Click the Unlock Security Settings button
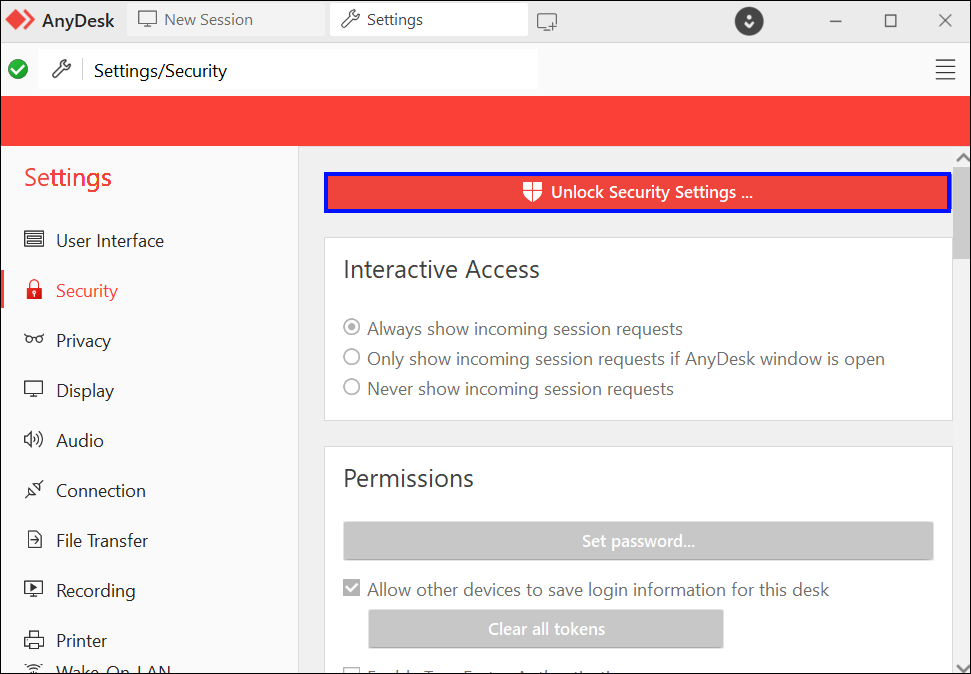 point(637,192)
